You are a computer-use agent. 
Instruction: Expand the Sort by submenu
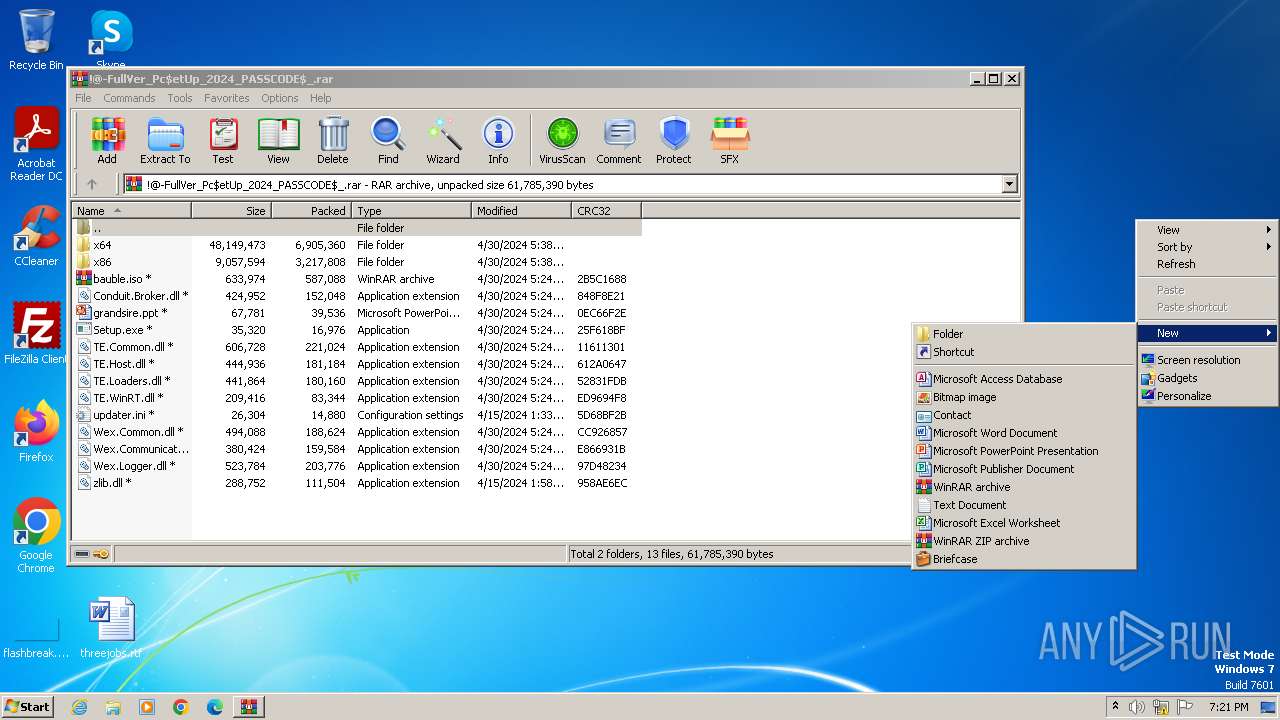pyautogui.click(x=1207, y=247)
